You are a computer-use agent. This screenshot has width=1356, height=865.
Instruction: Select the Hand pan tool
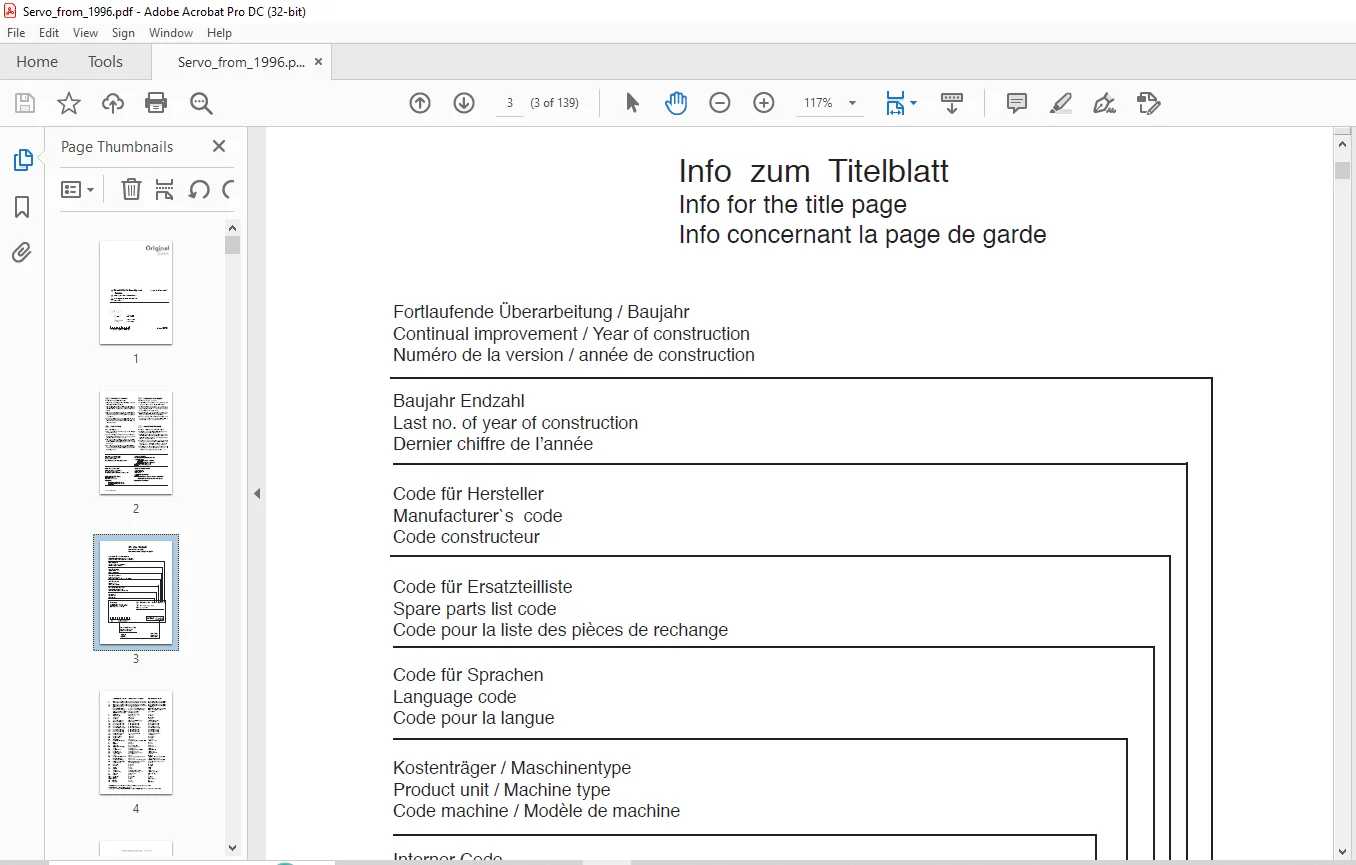coord(676,103)
